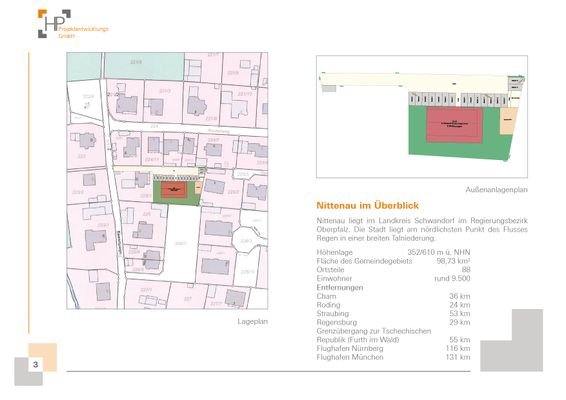Select the 'Cham' distance row label
The image size is (566, 400).
[326, 296]
